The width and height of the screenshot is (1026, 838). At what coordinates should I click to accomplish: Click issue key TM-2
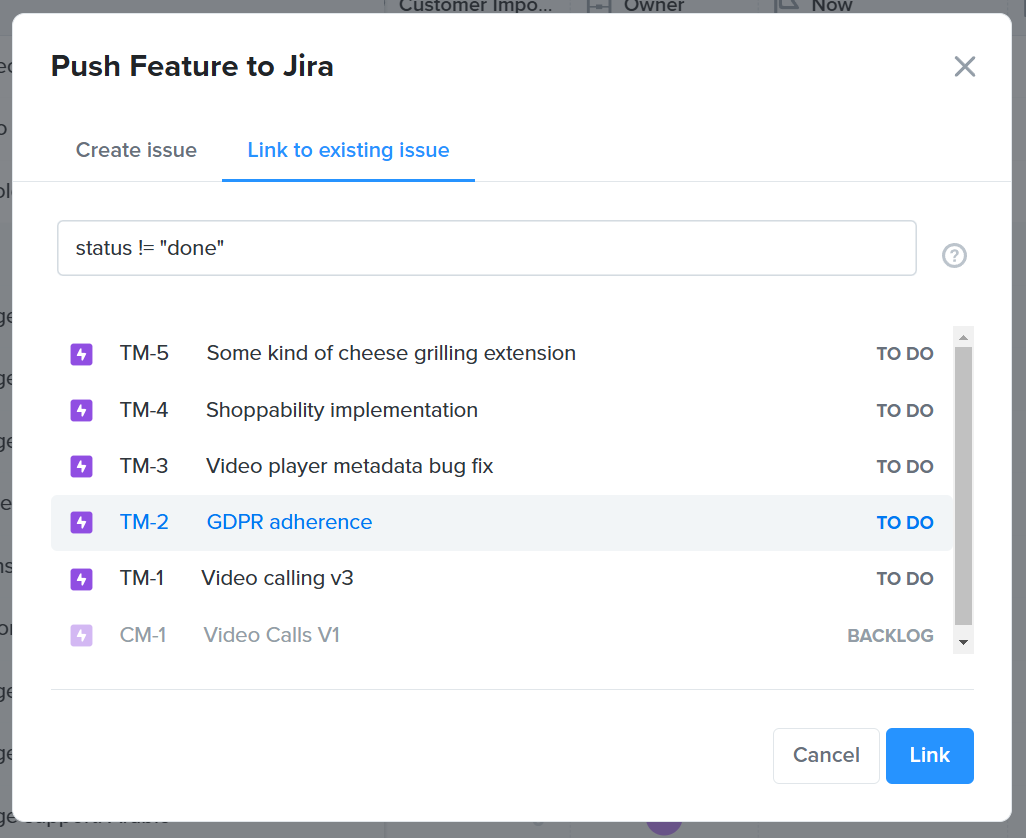click(144, 522)
